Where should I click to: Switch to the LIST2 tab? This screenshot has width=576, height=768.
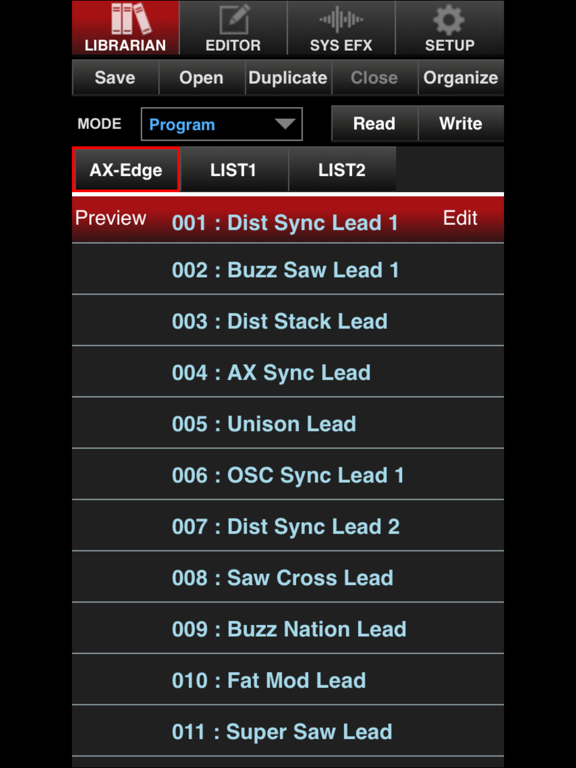[342, 169]
